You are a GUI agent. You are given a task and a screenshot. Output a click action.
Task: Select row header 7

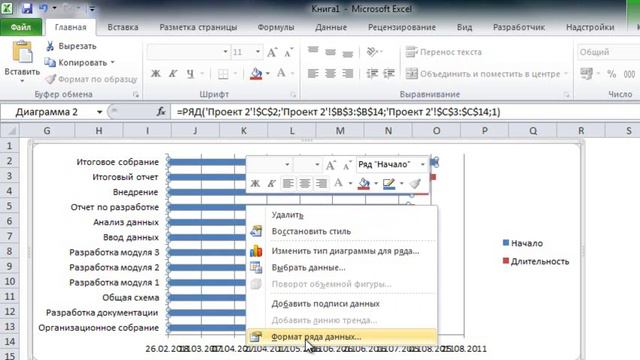[10, 236]
